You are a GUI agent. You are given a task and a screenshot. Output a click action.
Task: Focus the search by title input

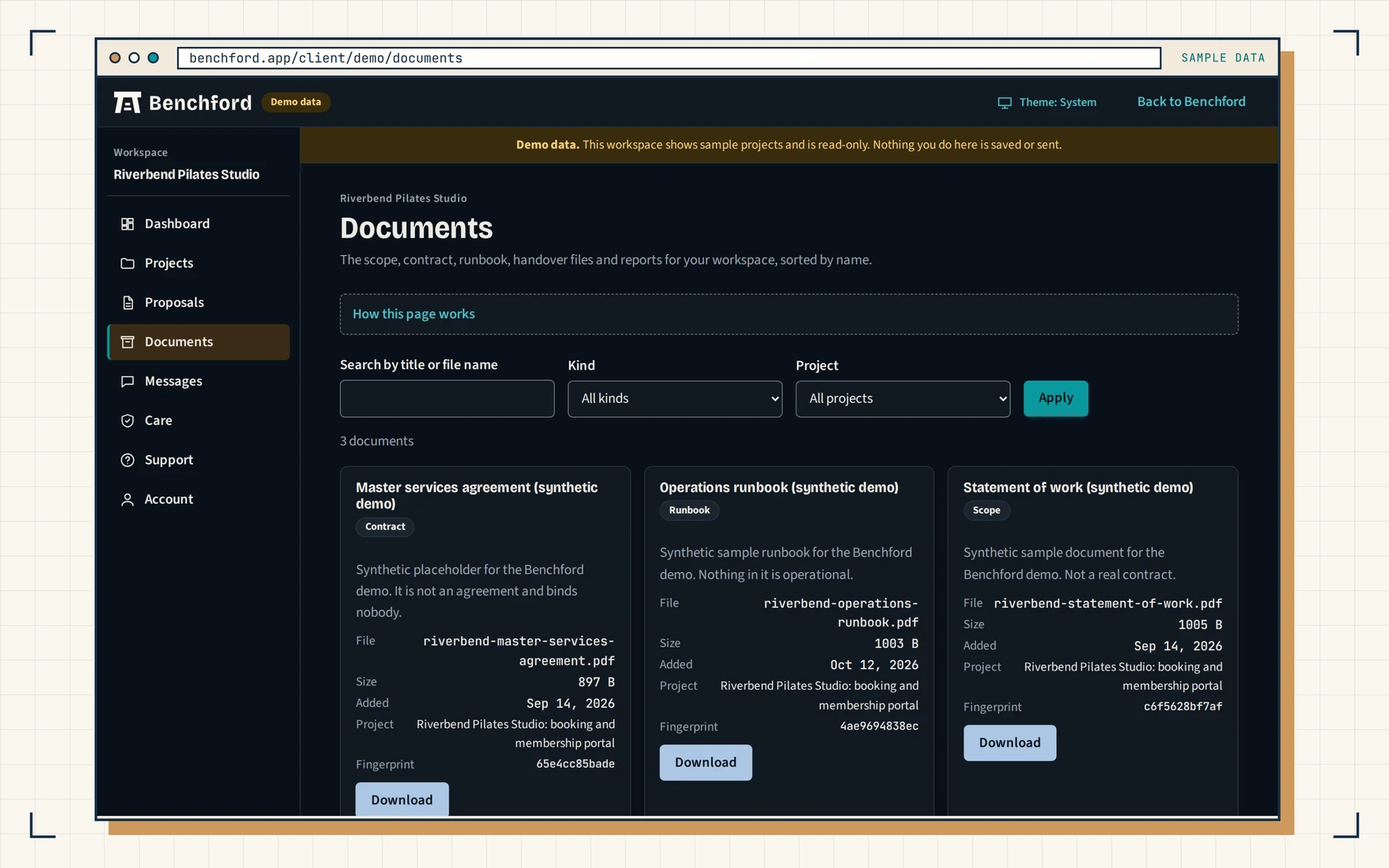pos(447,399)
